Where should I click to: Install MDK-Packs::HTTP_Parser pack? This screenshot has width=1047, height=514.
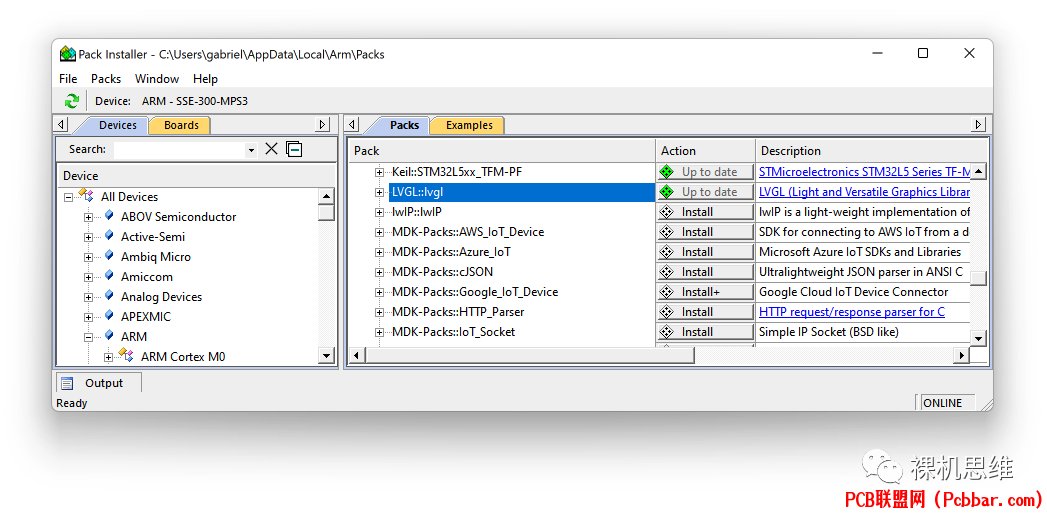click(705, 312)
